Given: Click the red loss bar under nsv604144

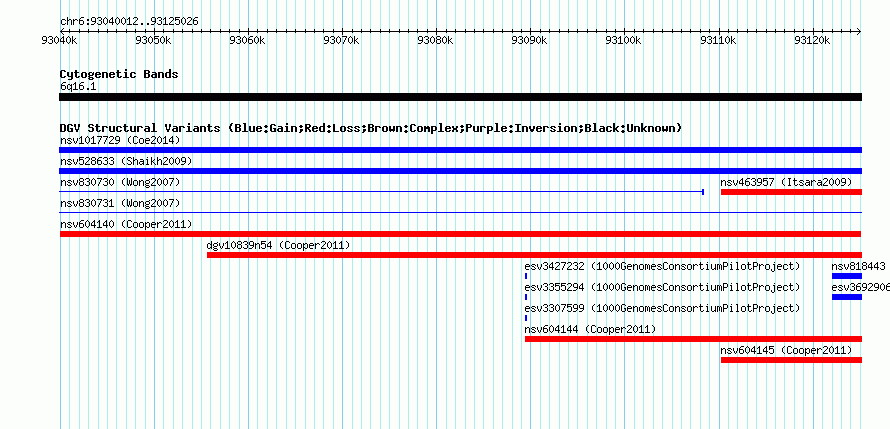Looking at the screenshot, I should pyautogui.click(x=693, y=339).
